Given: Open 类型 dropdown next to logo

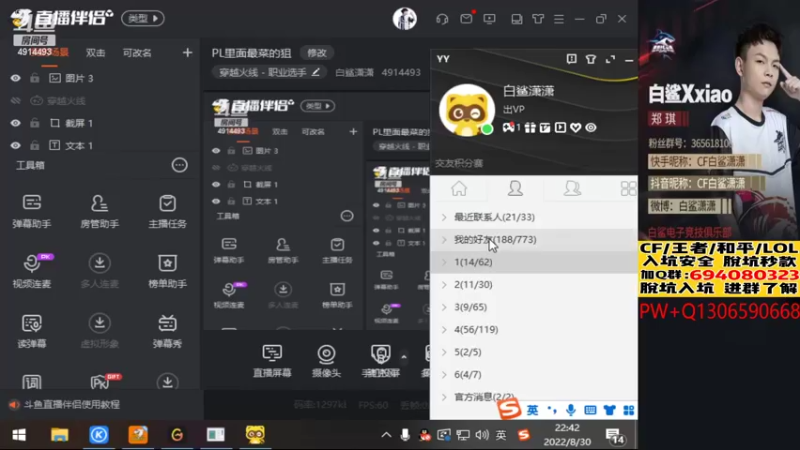Looking at the screenshot, I should 143,18.
